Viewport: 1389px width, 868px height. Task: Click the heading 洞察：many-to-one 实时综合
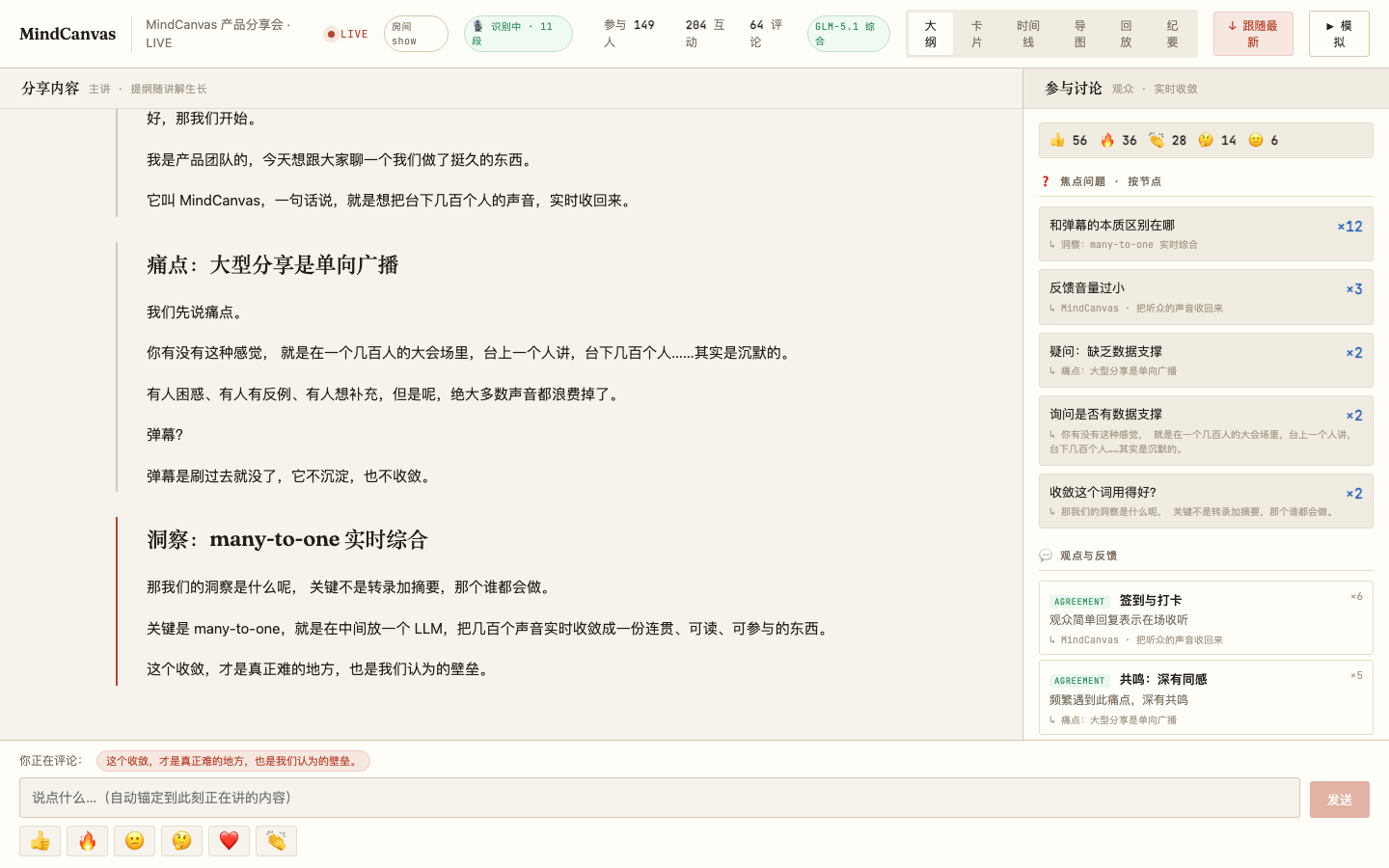coord(287,539)
